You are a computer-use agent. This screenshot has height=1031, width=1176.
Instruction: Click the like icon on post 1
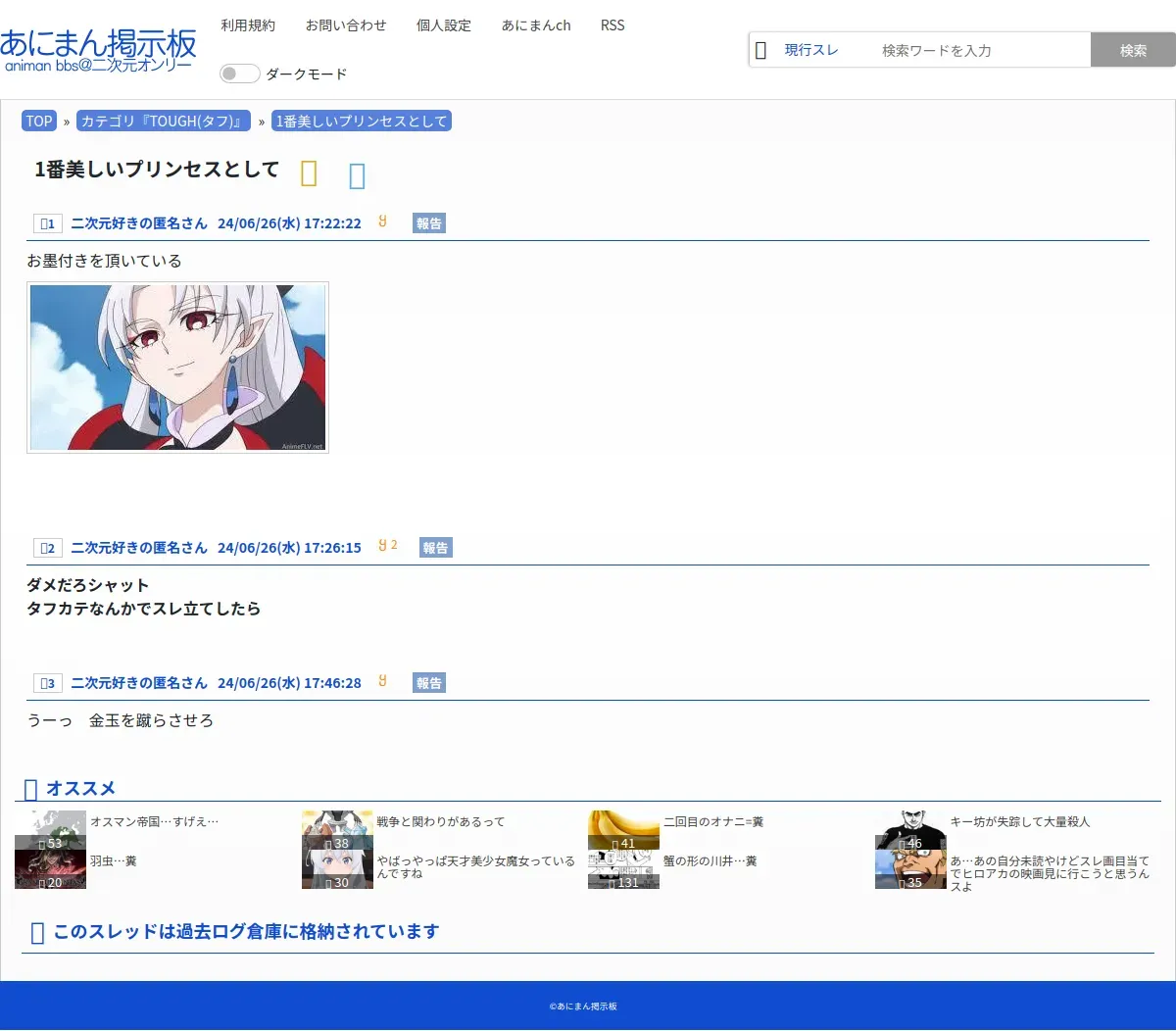coord(382,221)
